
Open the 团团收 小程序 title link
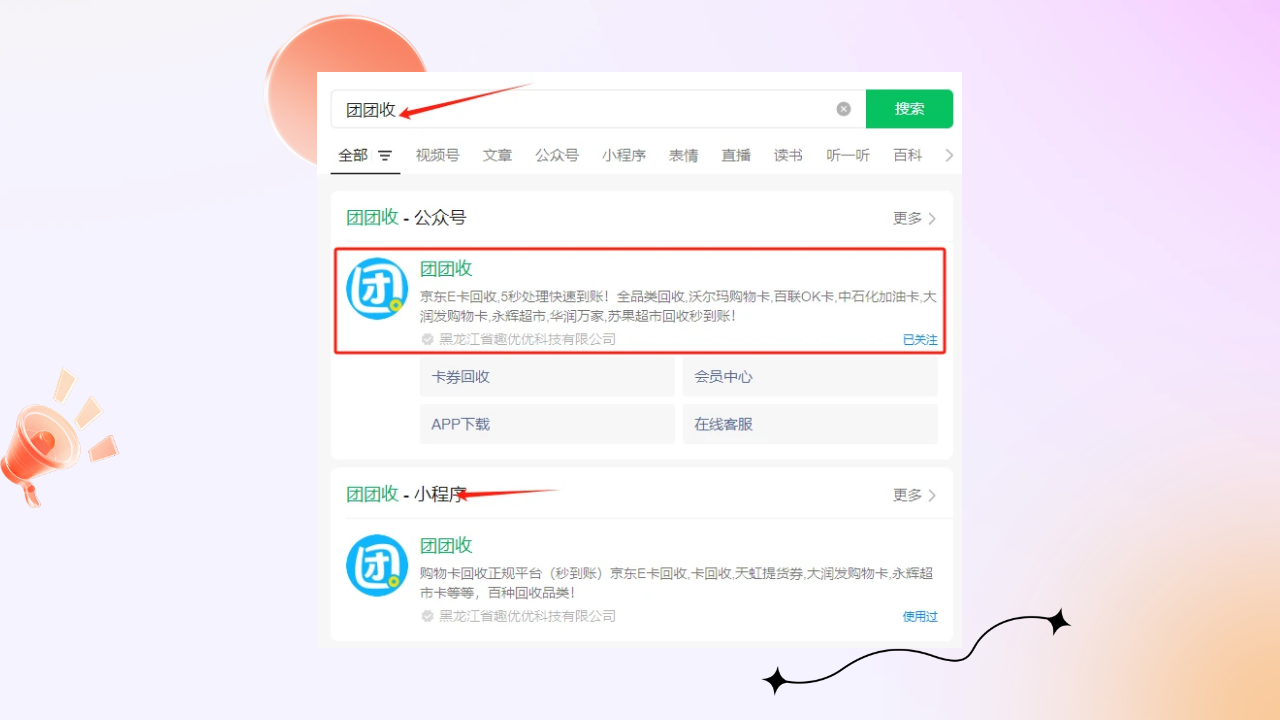point(446,545)
